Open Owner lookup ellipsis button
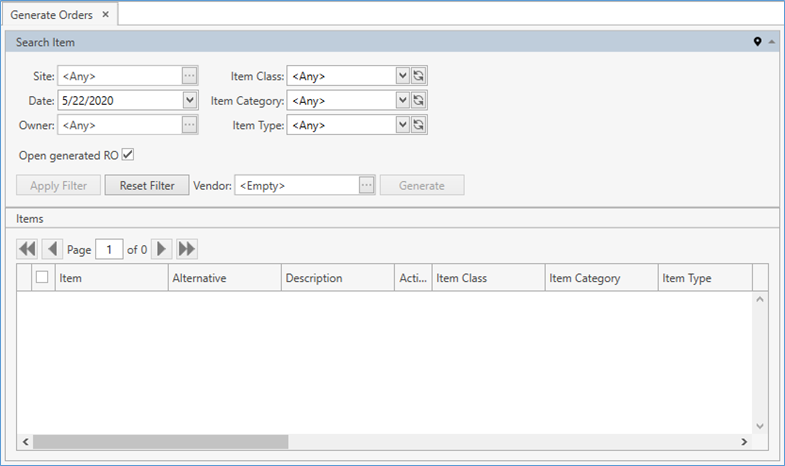This screenshot has height=466, width=785. pos(190,125)
